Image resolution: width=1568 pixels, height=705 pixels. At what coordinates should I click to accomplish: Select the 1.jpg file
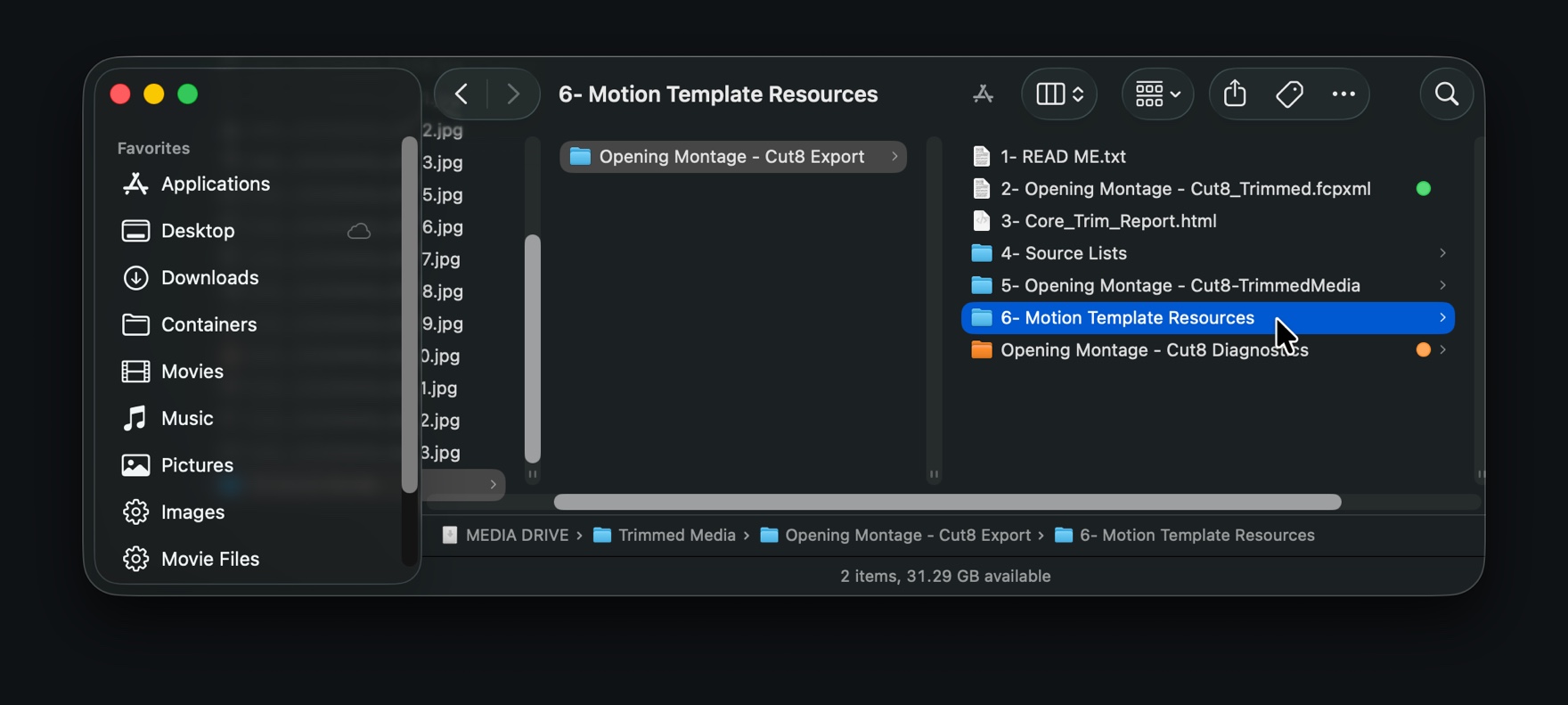(440, 388)
